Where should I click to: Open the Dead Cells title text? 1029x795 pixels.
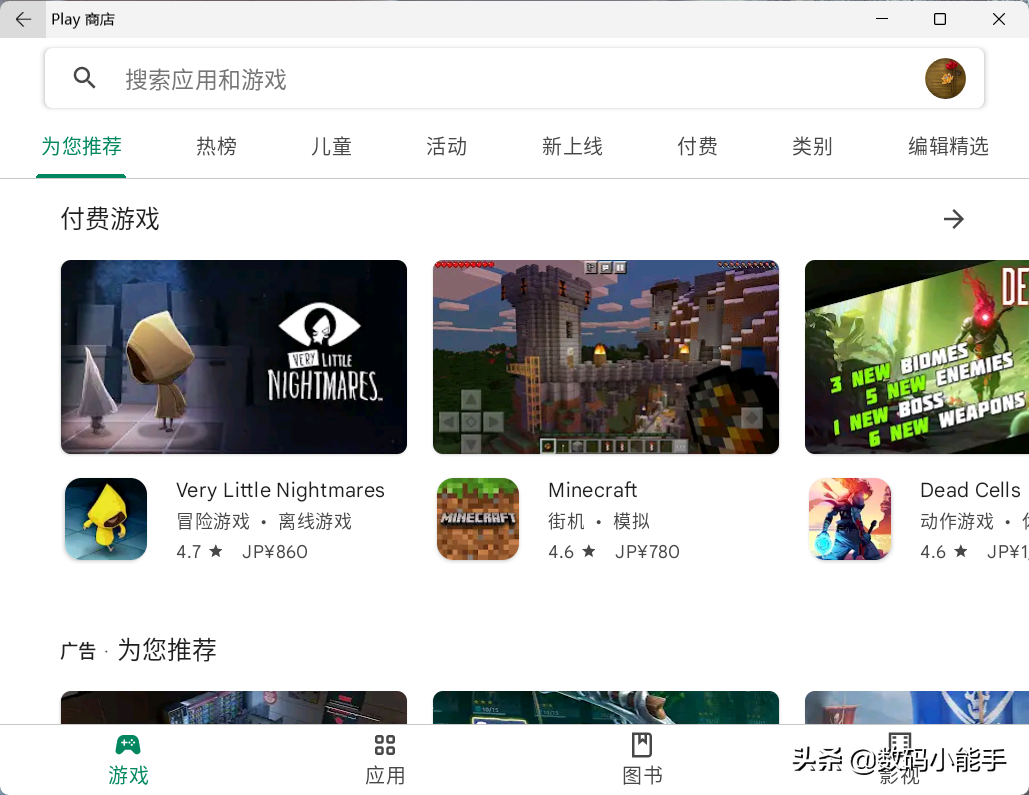tap(971, 490)
